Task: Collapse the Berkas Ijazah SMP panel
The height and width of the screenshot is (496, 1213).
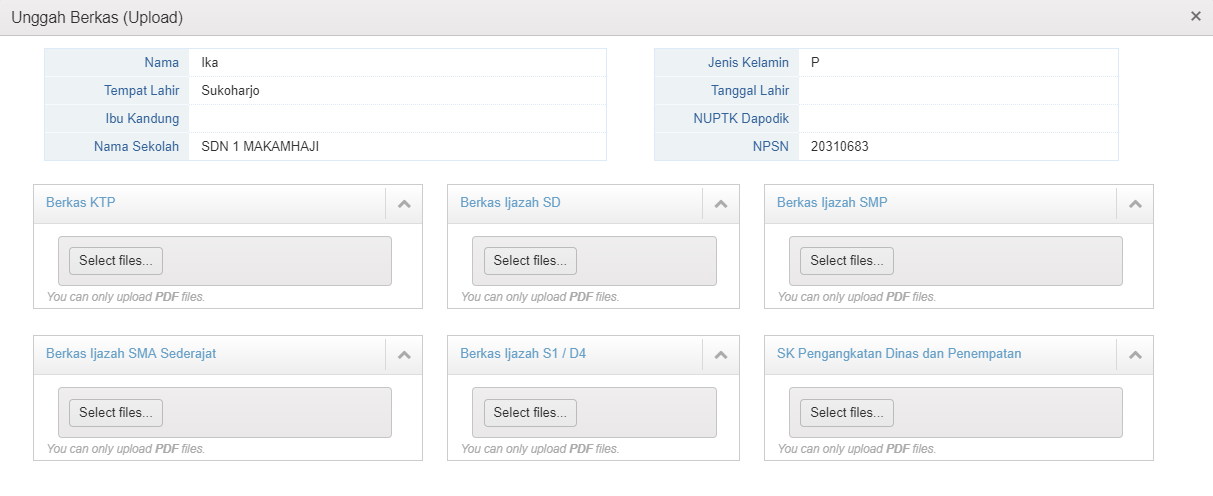Action: 1135,203
